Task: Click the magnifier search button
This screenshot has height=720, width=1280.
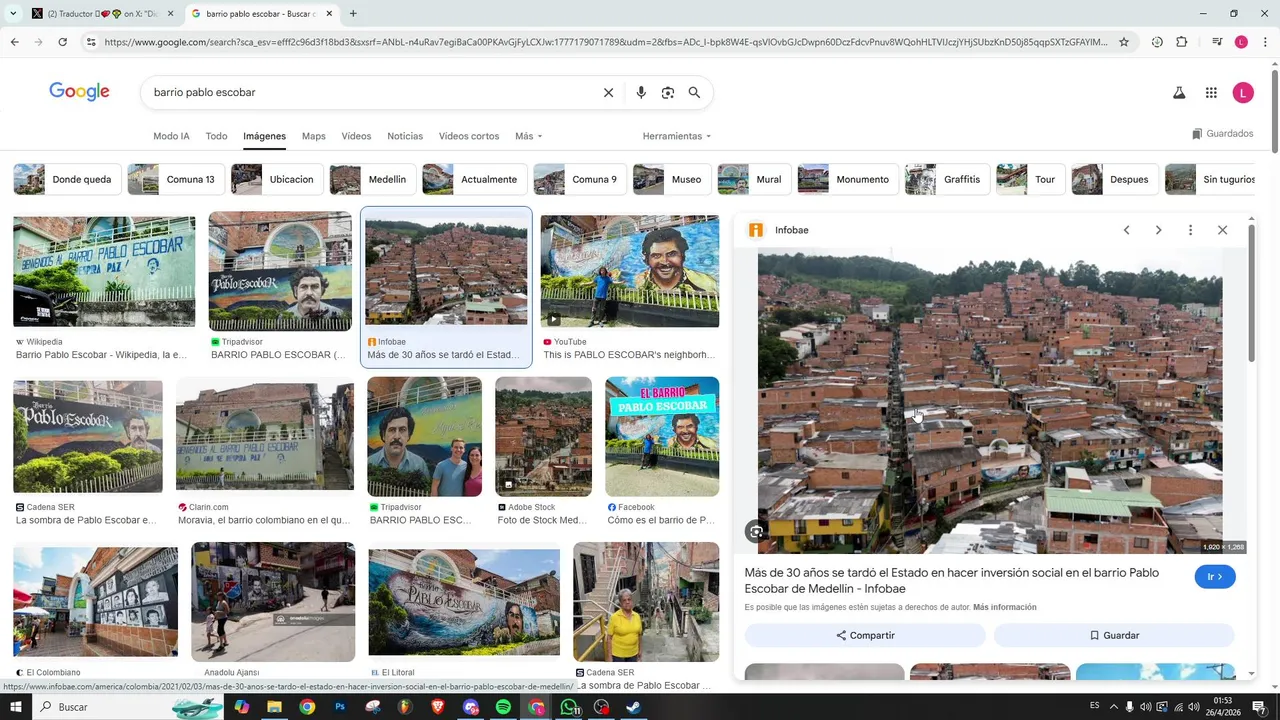Action: coord(694,92)
